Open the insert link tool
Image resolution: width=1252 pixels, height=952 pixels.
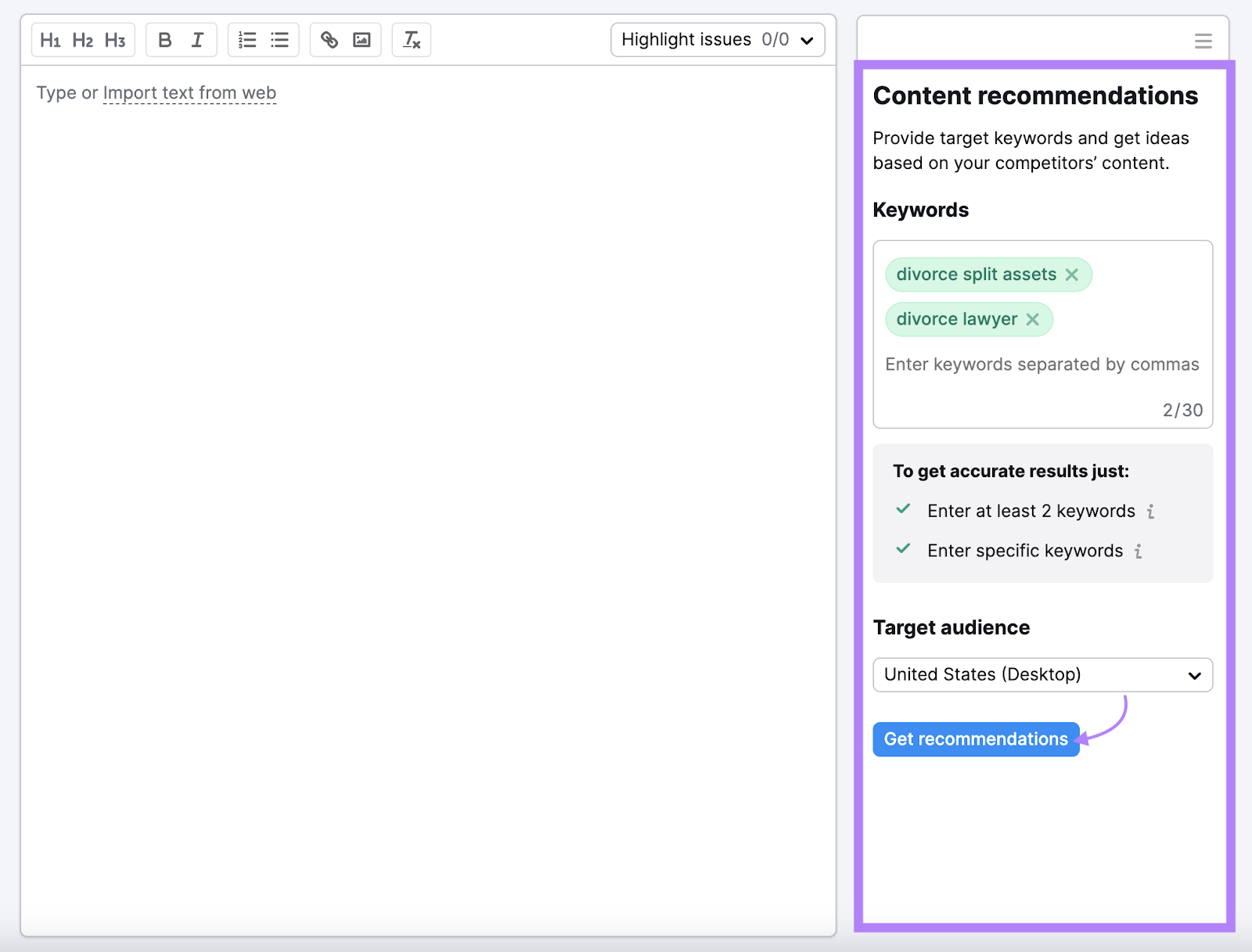coord(329,39)
